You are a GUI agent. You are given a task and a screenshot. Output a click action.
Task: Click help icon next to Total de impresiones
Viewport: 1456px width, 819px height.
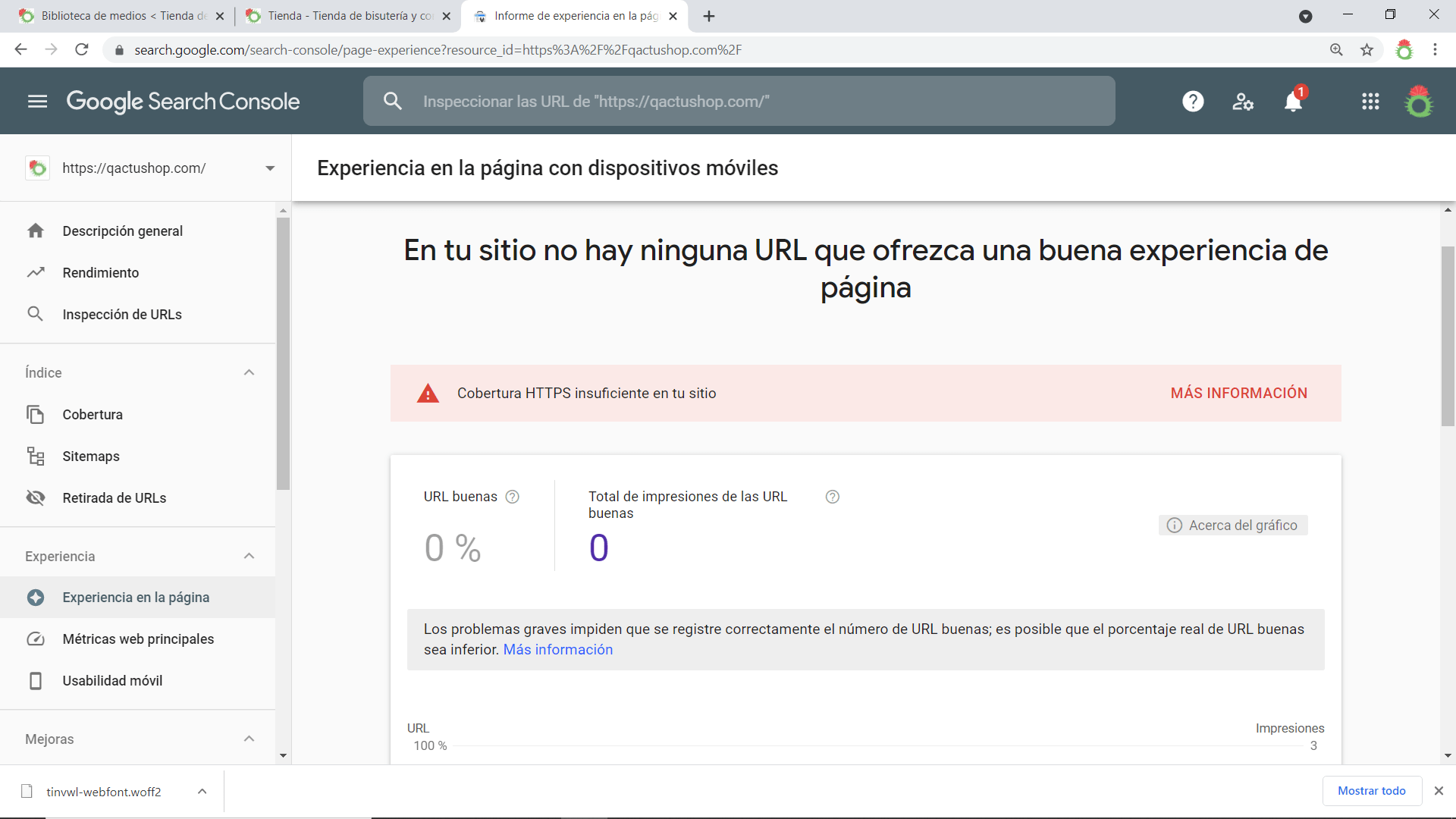pos(833,497)
